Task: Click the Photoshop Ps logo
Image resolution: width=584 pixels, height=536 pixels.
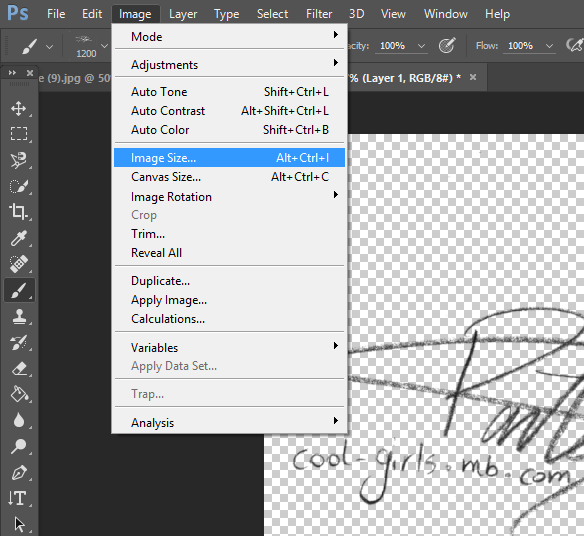Action: pyautogui.click(x=18, y=13)
